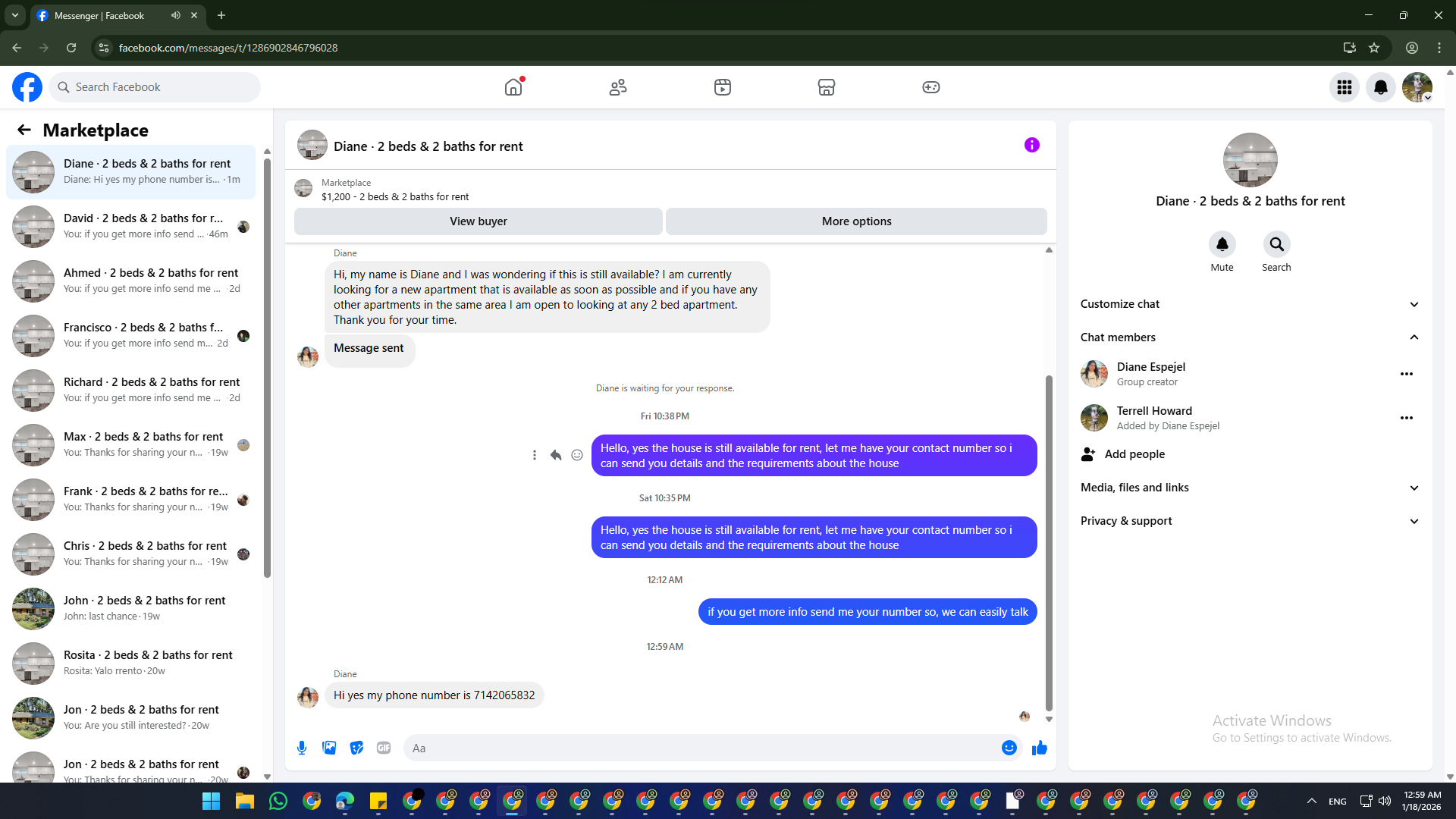This screenshot has height=819, width=1456.
Task: Click the View buyer button
Action: pyautogui.click(x=478, y=221)
